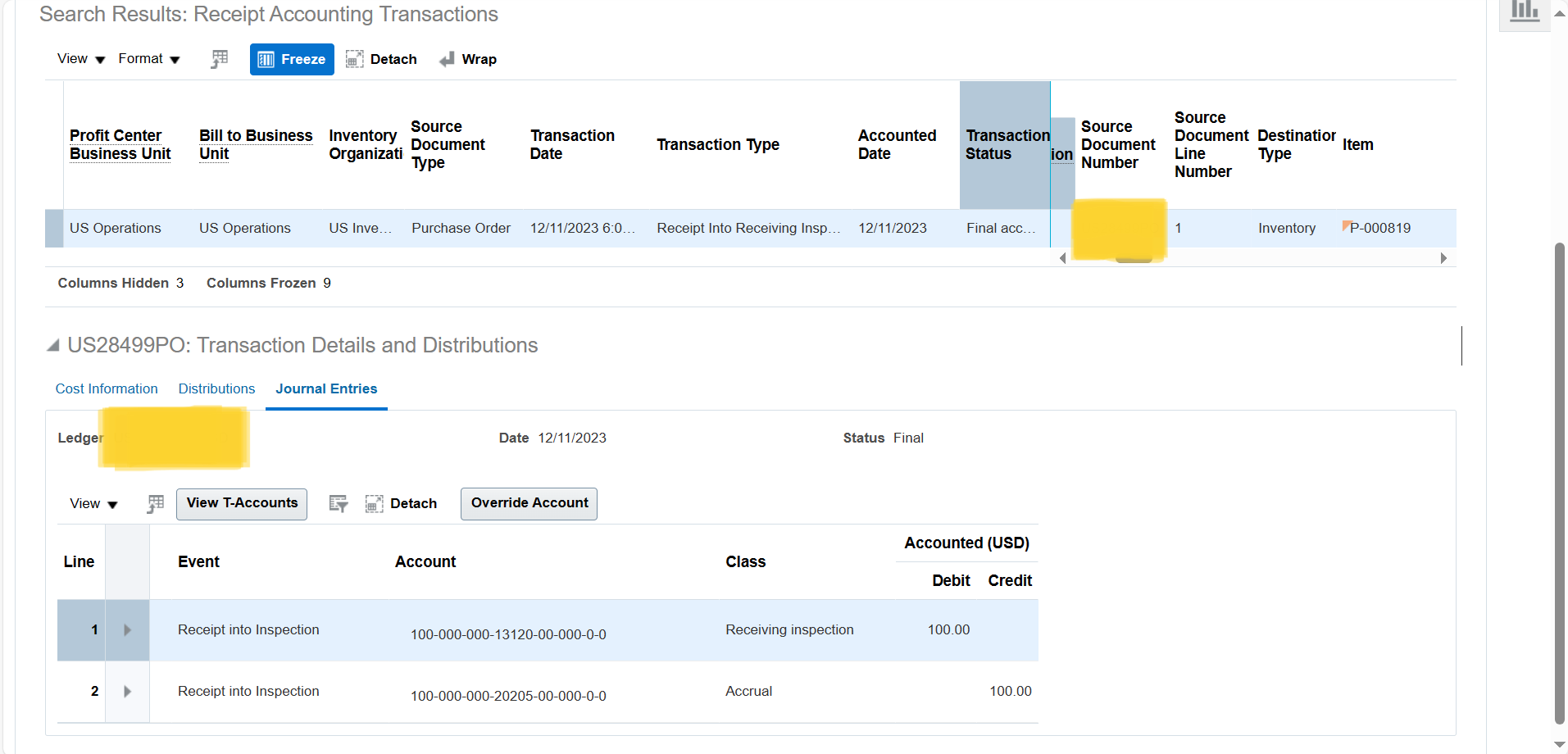This screenshot has width=1568, height=754.
Task: Click the View T-Accounts button
Action: click(x=241, y=503)
